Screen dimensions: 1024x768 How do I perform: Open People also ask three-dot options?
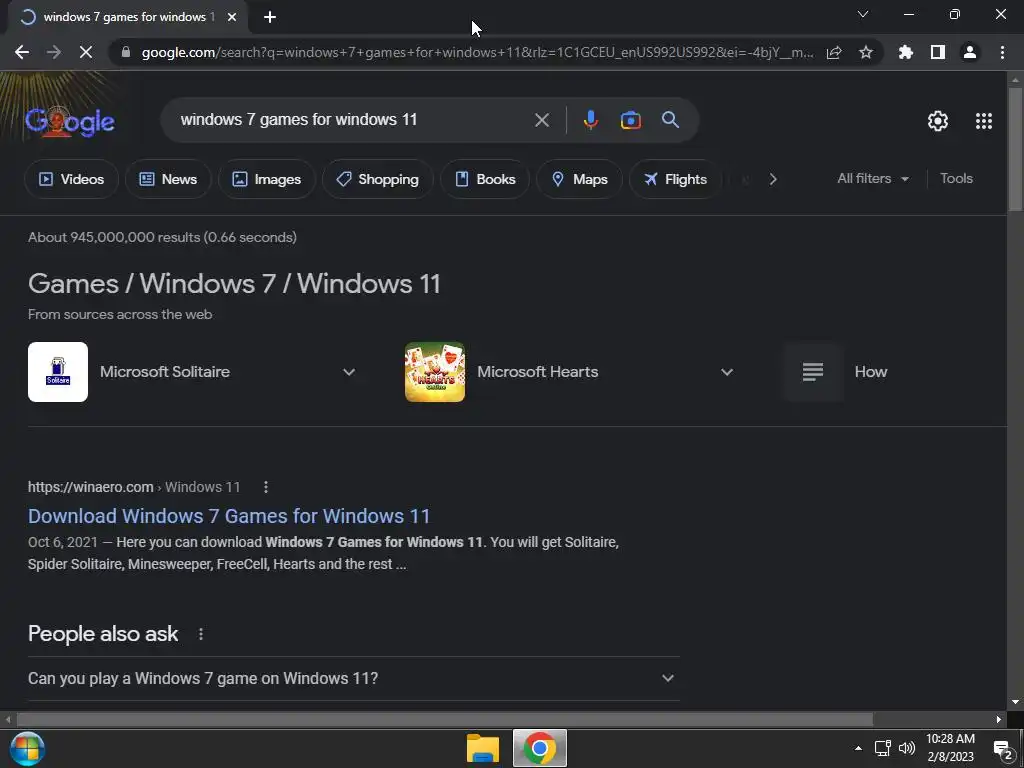tap(200, 634)
